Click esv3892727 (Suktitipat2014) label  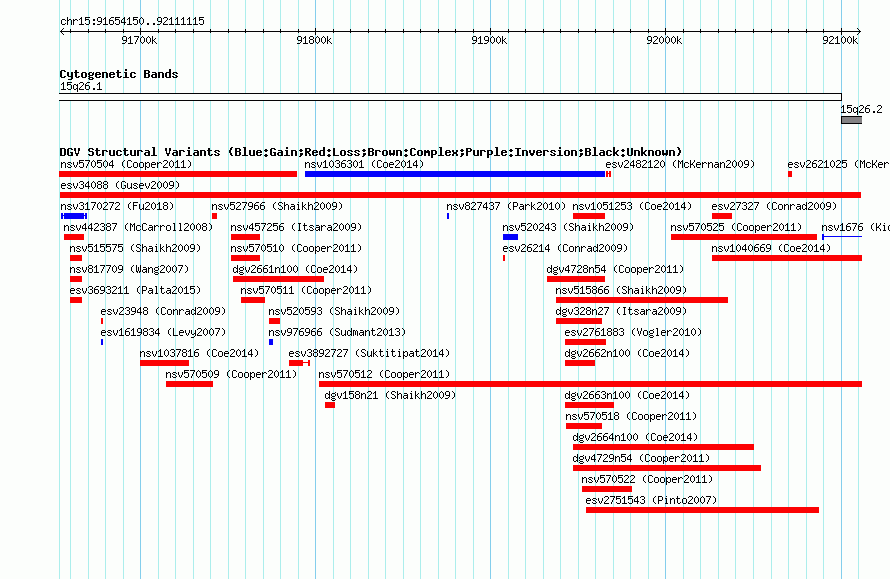click(x=370, y=354)
